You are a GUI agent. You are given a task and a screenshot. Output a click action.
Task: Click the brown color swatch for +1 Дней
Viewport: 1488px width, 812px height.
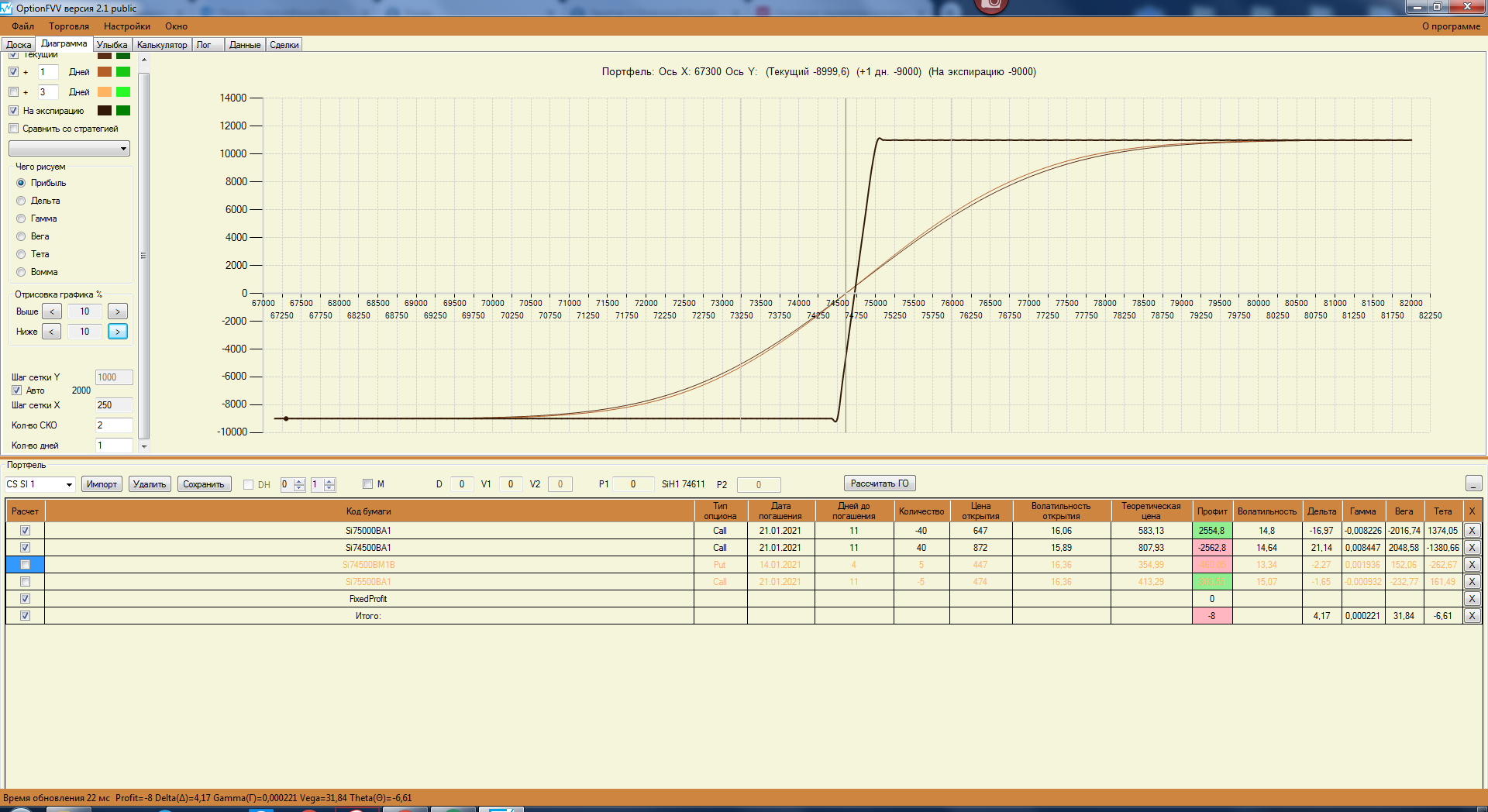tap(105, 72)
